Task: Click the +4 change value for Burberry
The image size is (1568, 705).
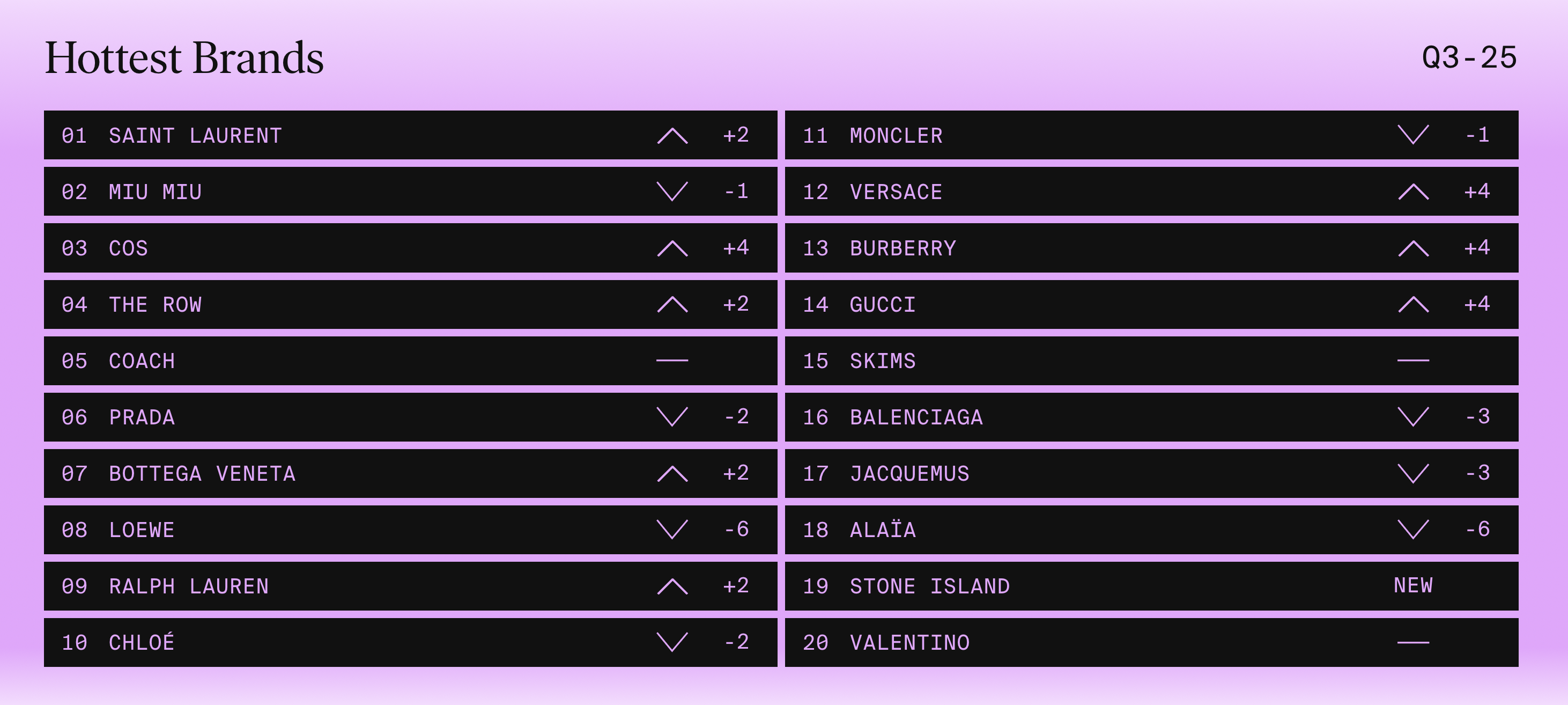Action: click(x=1477, y=248)
